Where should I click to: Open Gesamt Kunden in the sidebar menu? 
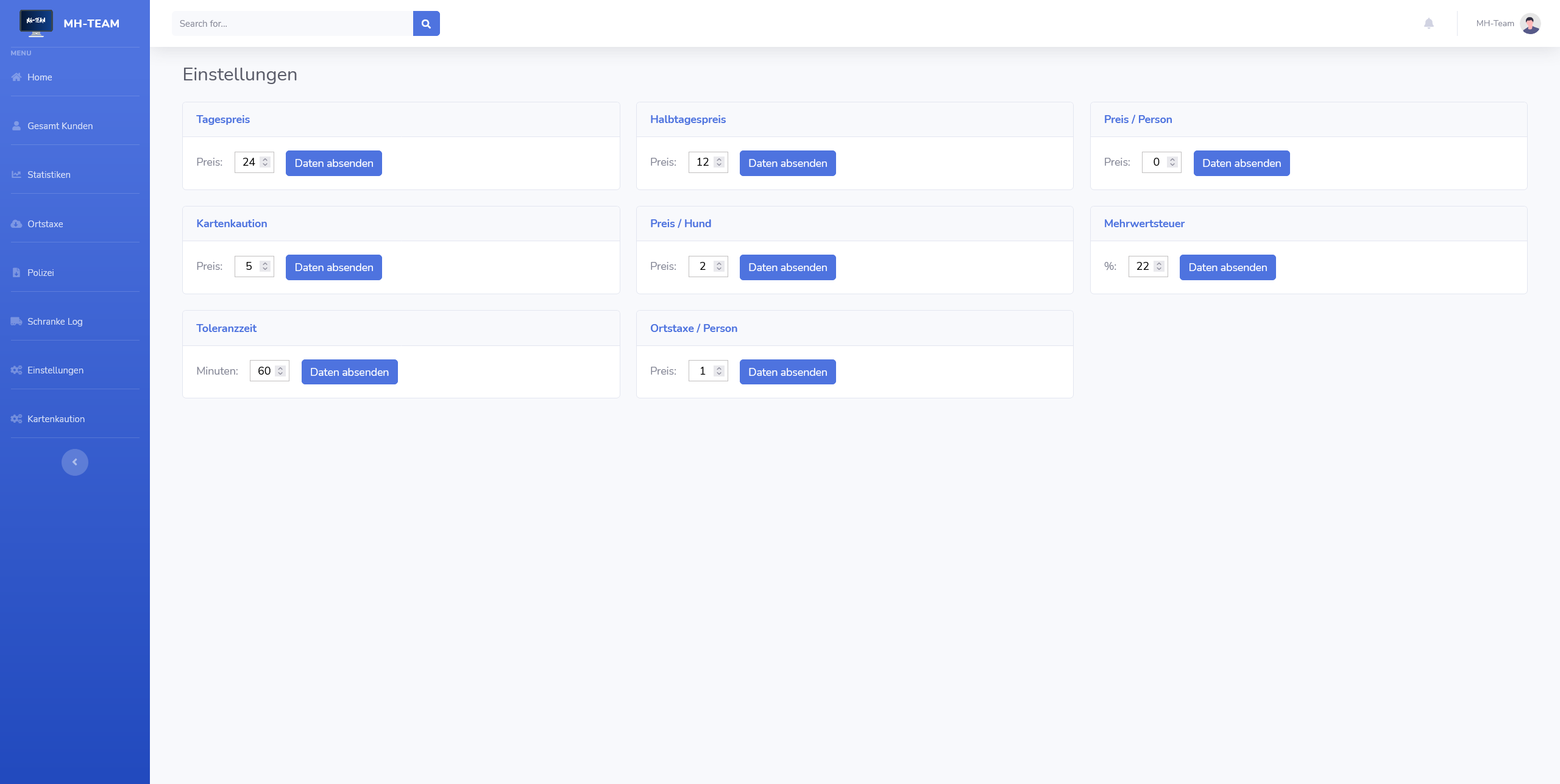point(60,126)
